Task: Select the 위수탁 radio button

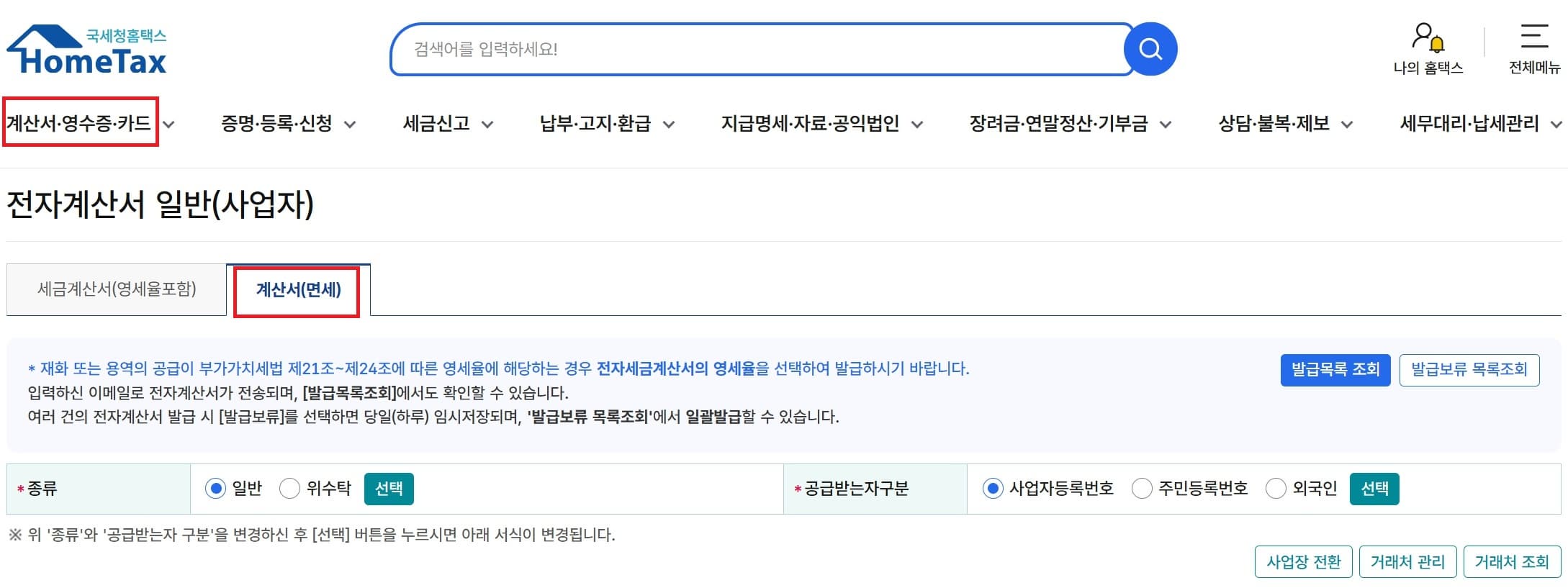Action: coord(289,488)
